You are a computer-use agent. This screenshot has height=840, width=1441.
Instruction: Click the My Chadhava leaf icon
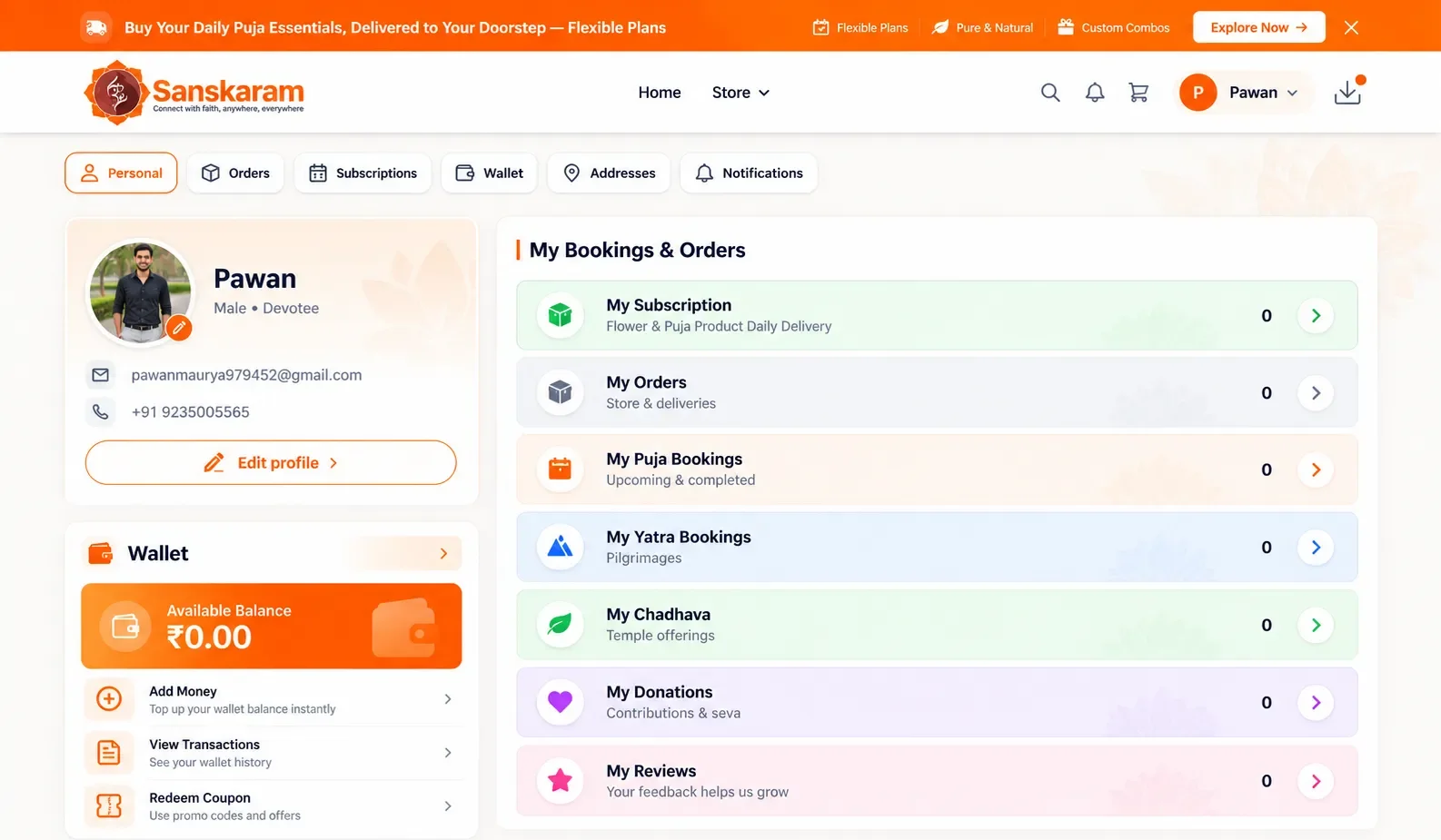point(560,625)
